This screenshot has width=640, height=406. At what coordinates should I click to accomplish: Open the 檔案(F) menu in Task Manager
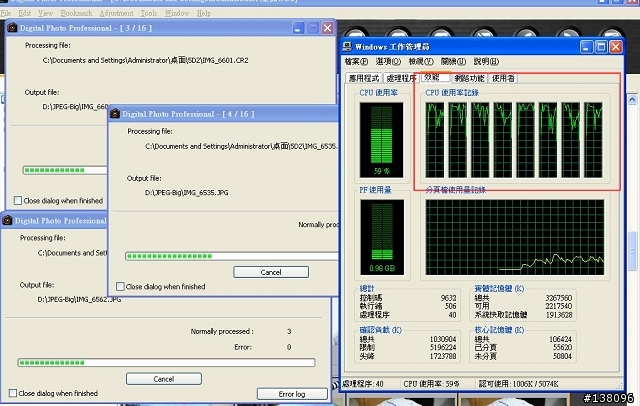pos(356,62)
